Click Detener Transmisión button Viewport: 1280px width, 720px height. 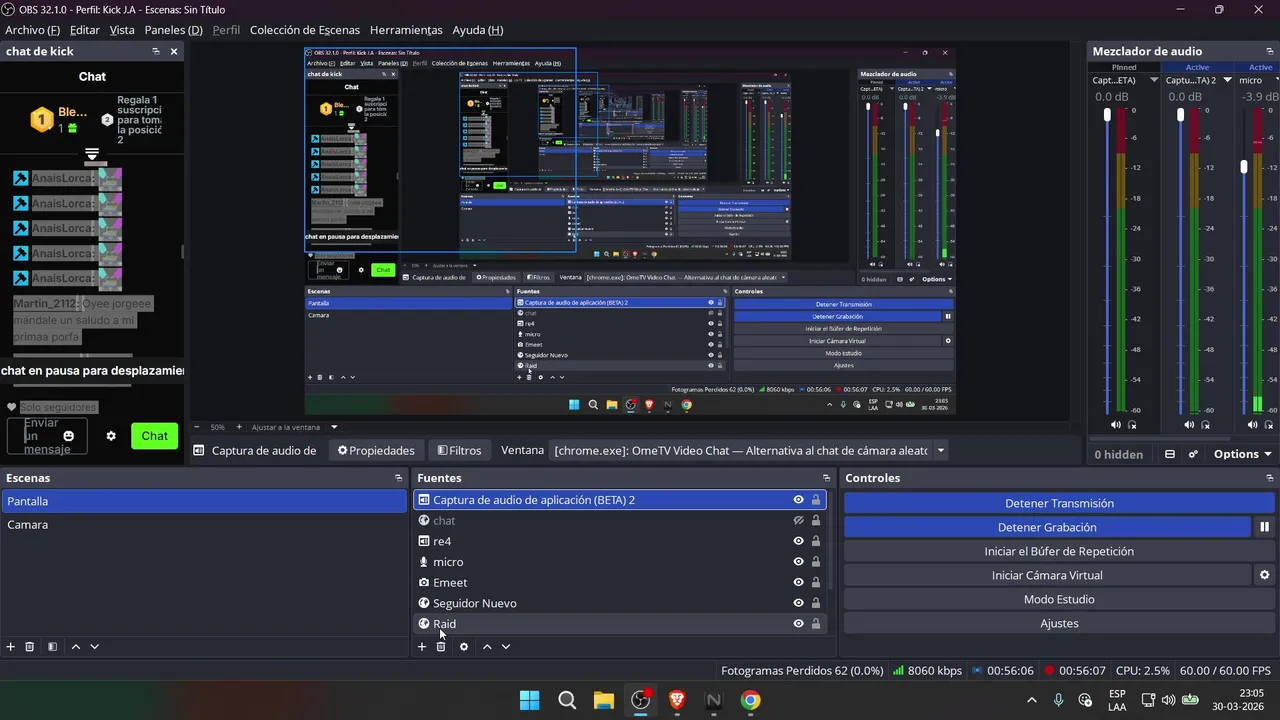click(x=1059, y=503)
